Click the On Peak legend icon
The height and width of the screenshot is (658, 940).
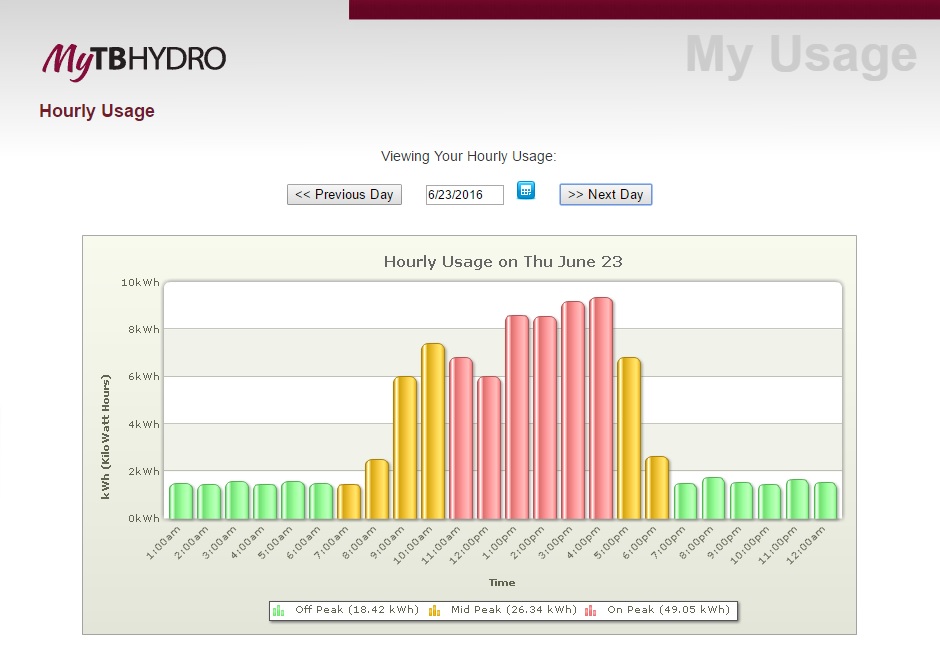coord(590,611)
